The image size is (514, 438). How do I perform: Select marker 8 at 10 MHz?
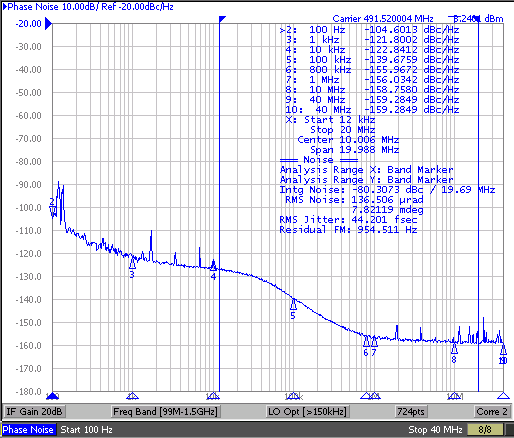pyautogui.click(x=454, y=349)
